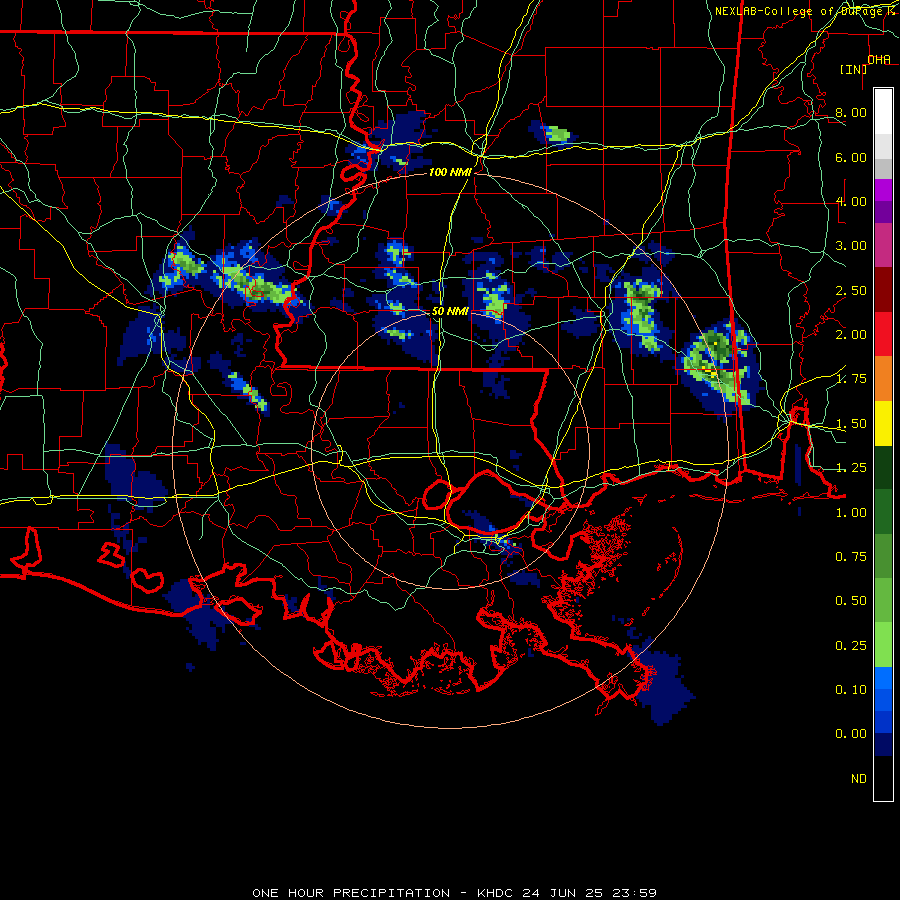Click the '1.25' legend label

[x=851, y=468]
